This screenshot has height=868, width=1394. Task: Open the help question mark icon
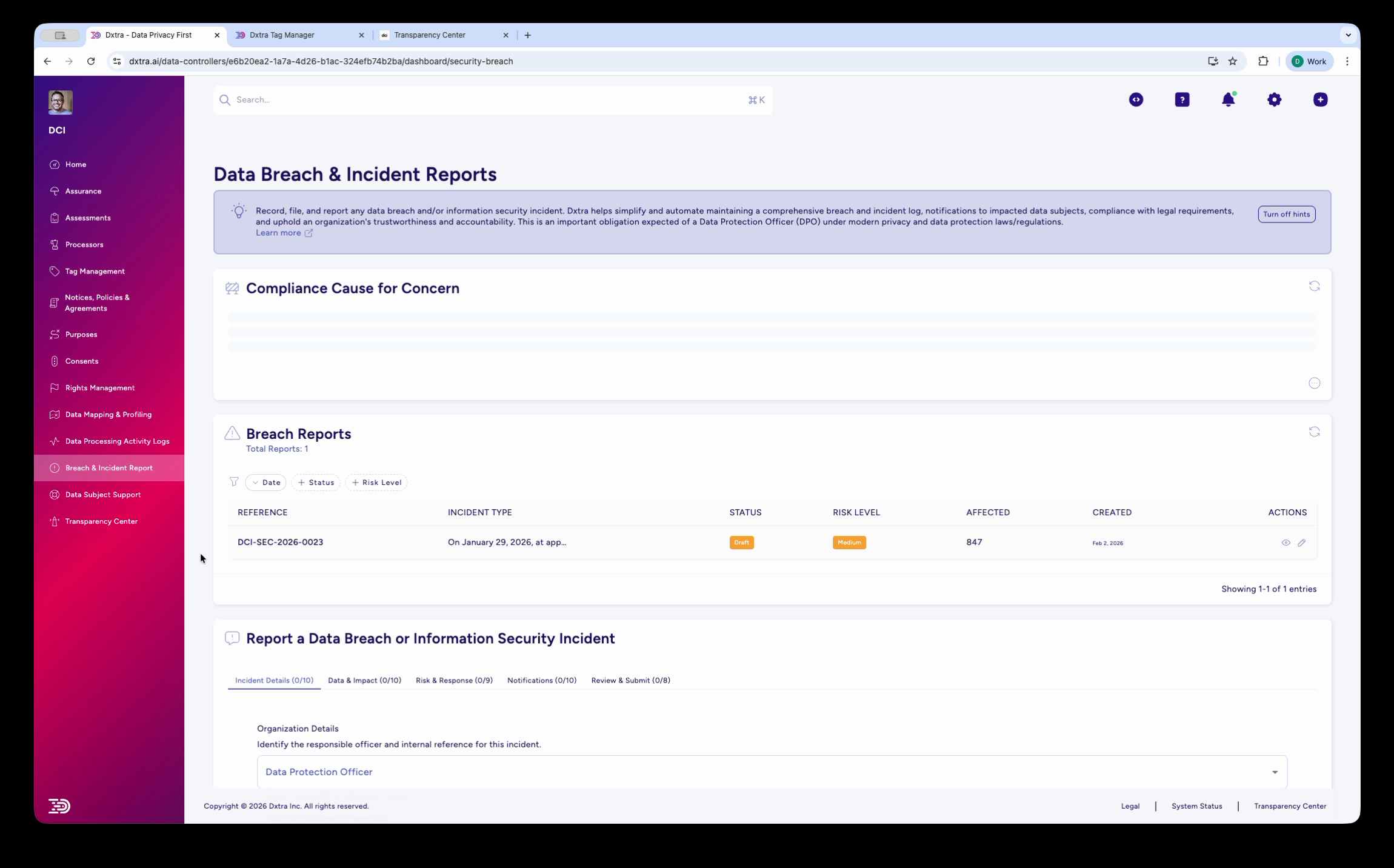[x=1182, y=99]
